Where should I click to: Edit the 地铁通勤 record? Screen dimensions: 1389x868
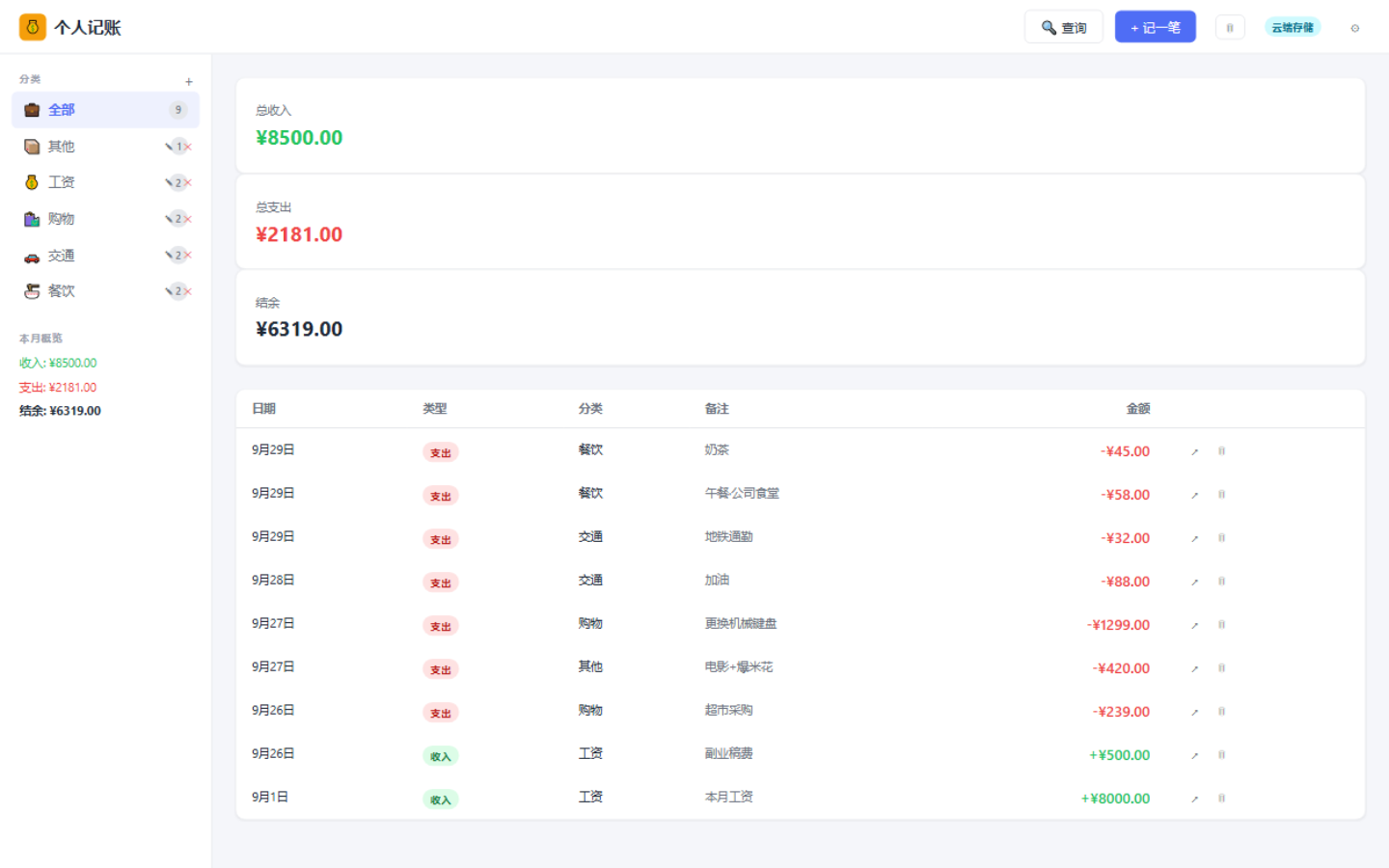pos(1195,538)
